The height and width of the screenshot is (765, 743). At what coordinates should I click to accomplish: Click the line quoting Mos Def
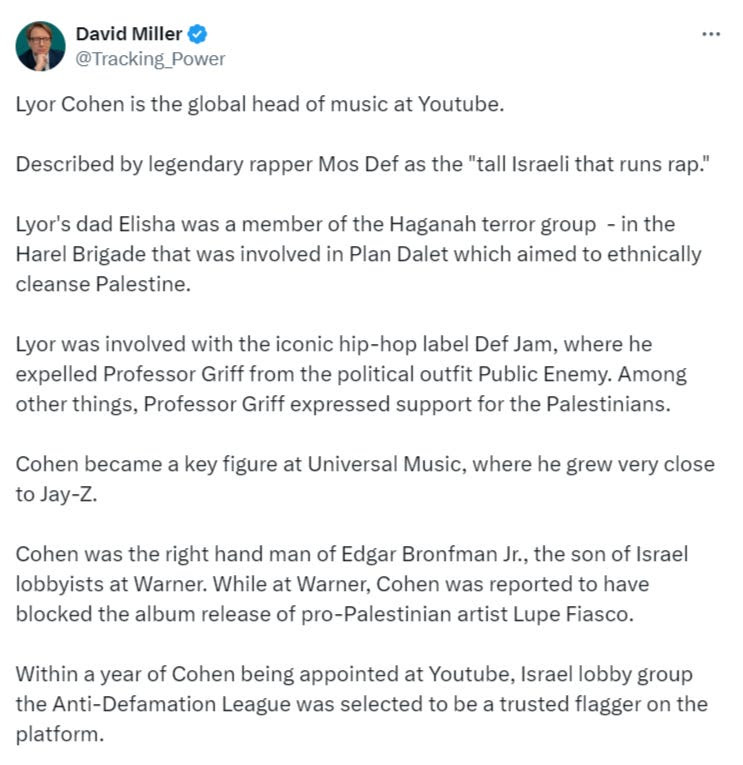362,164
